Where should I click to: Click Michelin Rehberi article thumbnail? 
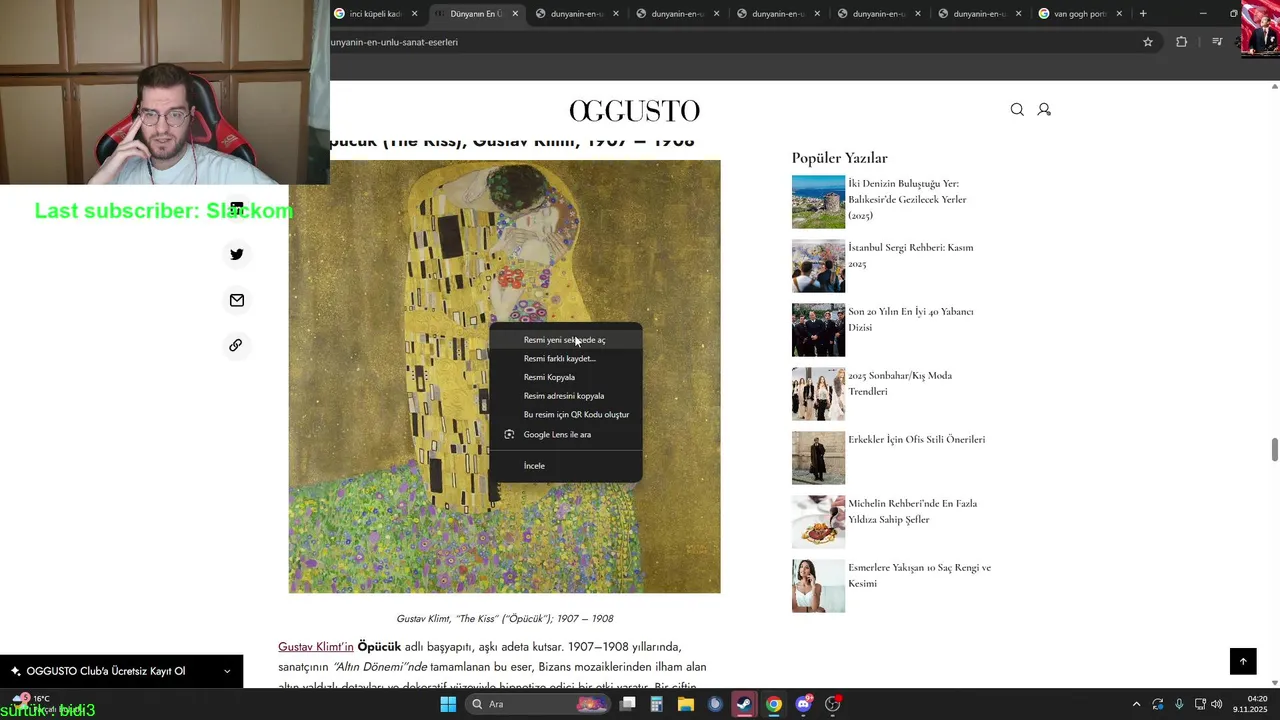coord(818,522)
